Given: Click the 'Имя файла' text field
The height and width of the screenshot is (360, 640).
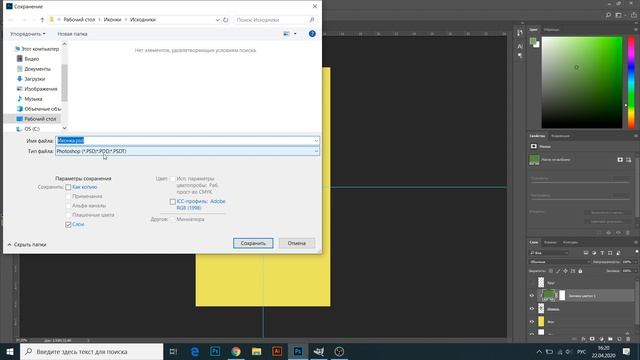Looking at the screenshot, I should pyautogui.click(x=187, y=141).
